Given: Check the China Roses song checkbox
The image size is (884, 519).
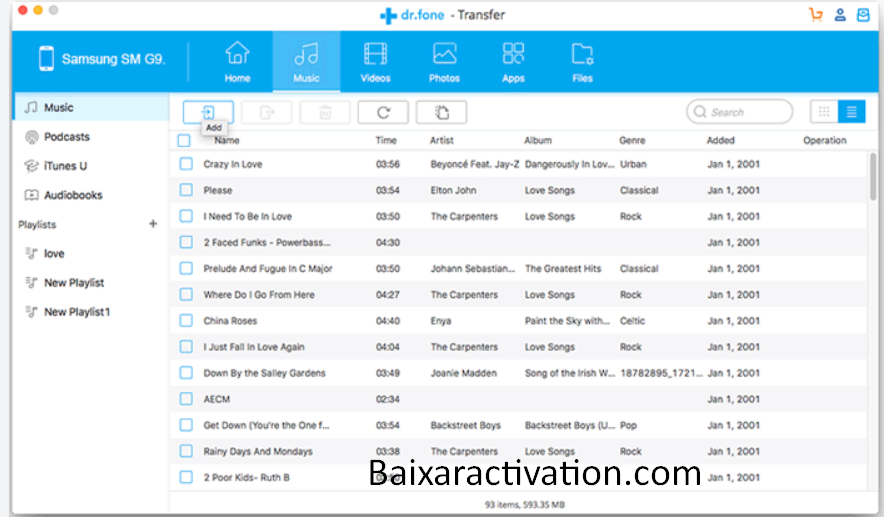Looking at the screenshot, I should pos(186,321).
